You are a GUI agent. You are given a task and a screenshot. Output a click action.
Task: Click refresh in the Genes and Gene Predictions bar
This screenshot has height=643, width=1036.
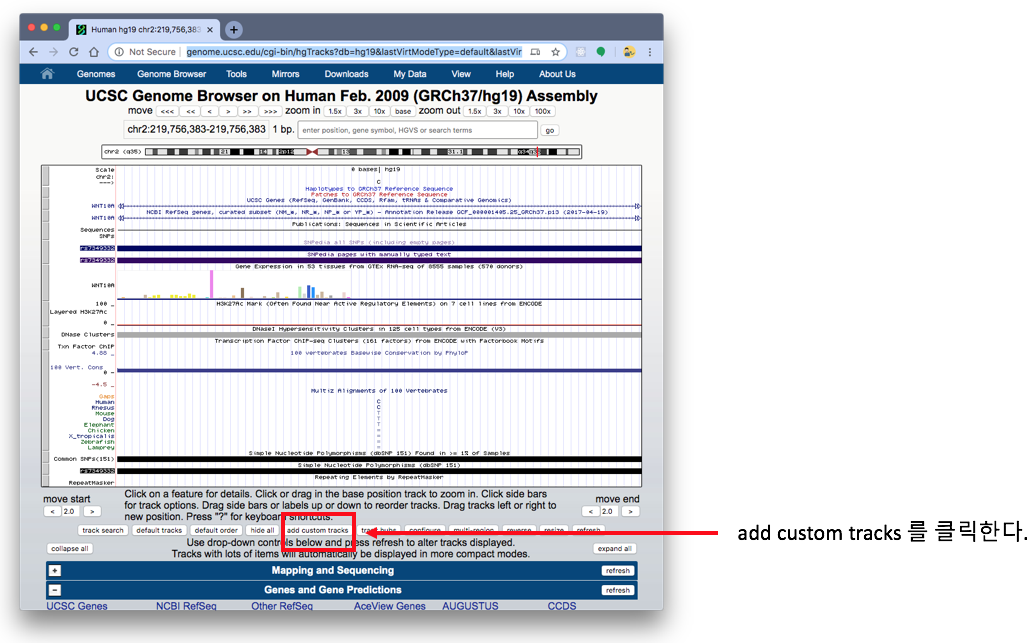point(618,591)
